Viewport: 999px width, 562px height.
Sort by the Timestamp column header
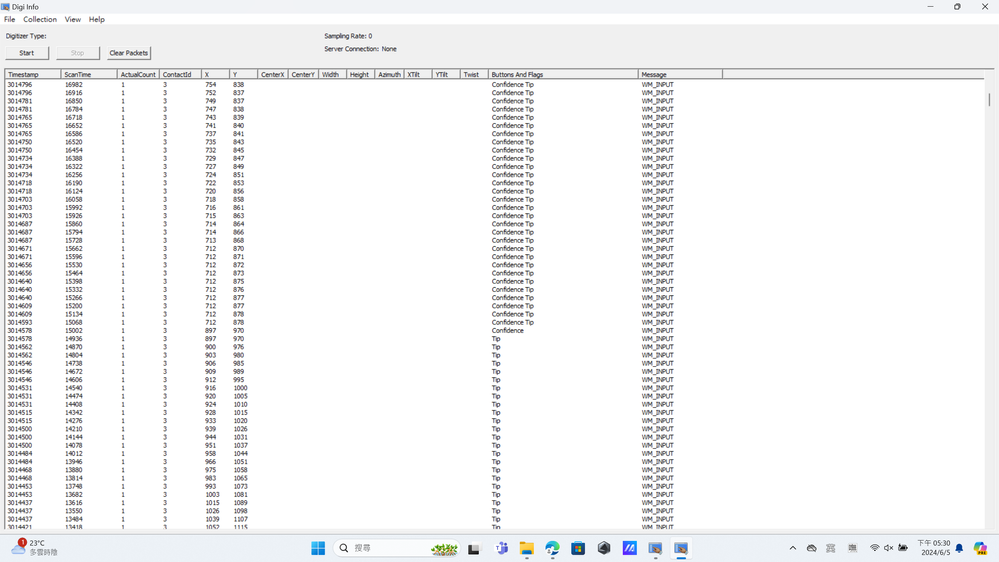tap(33, 75)
